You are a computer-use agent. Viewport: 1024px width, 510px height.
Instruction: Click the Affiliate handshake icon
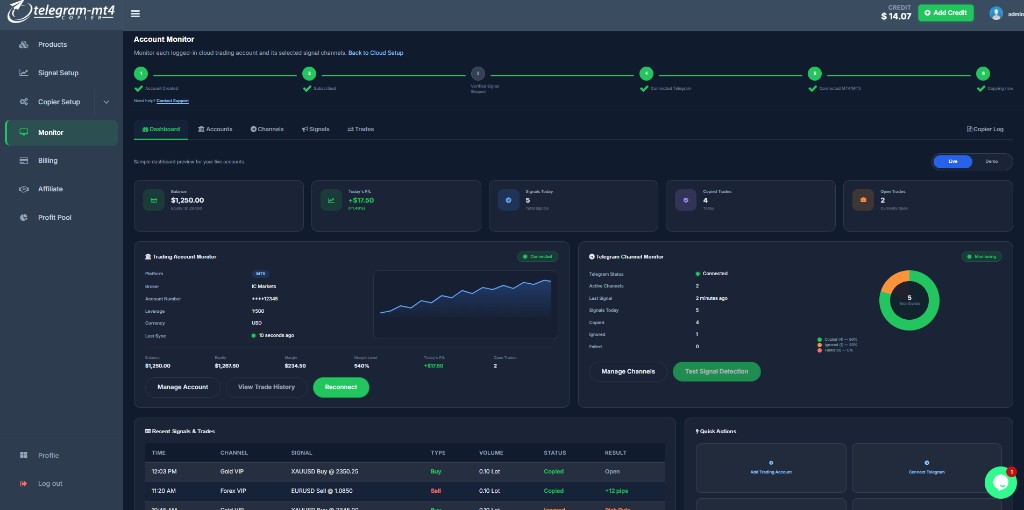tap(24, 189)
